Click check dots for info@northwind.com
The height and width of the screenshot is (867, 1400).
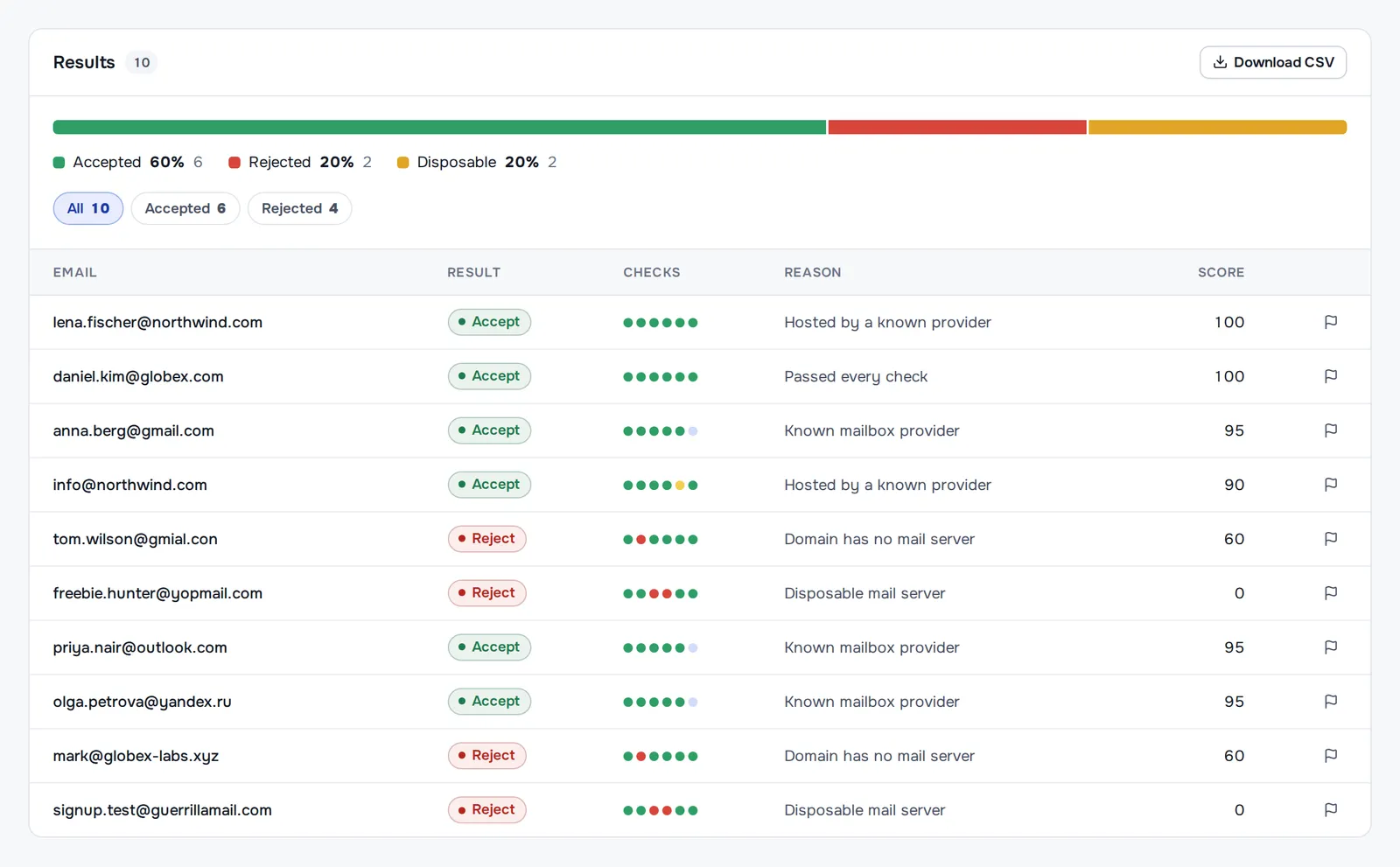pyautogui.click(x=661, y=486)
